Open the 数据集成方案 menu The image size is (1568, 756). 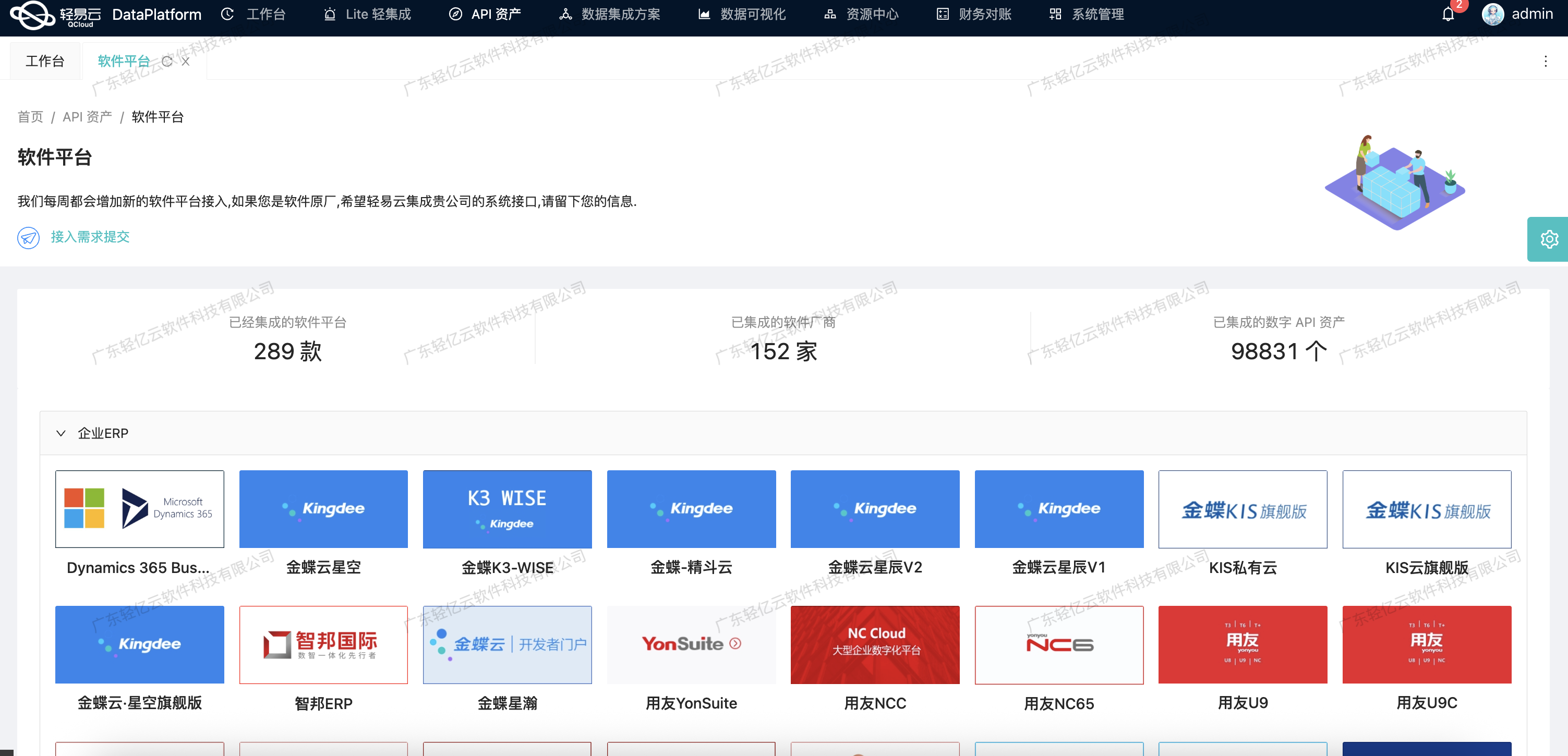[x=610, y=15]
